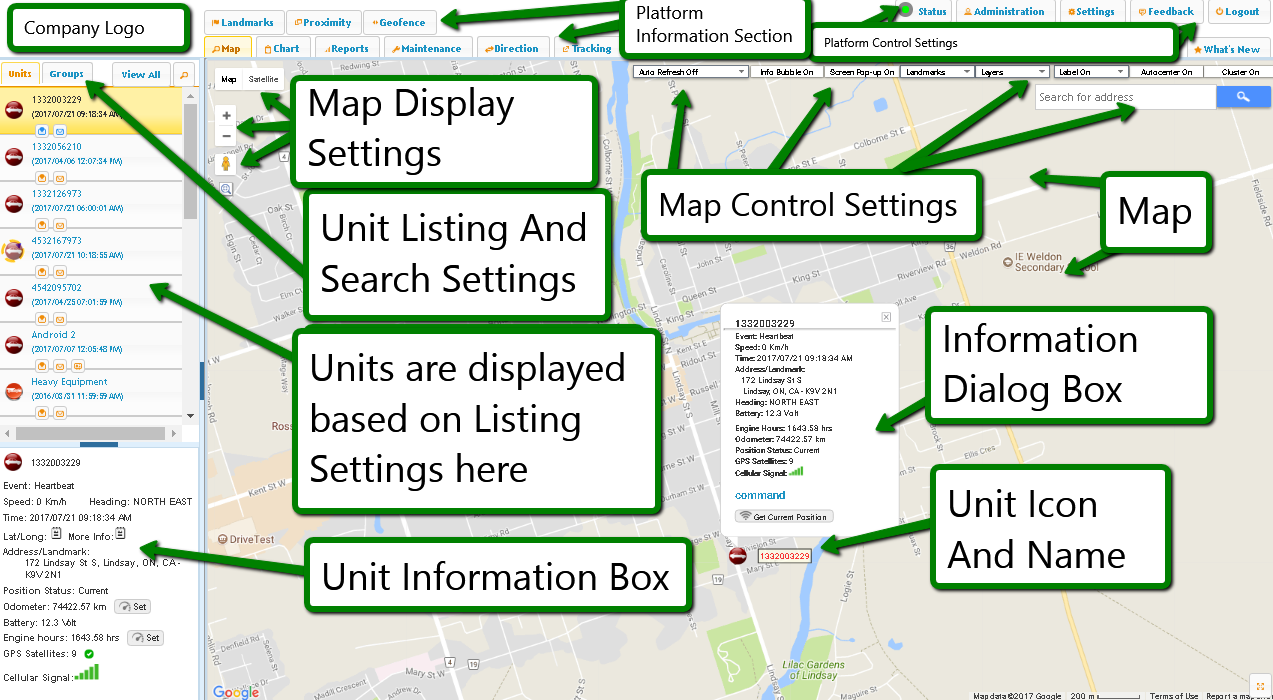Screen dimensions: 1273x700
Task: Close the unit information bubble
Action: (886, 317)
